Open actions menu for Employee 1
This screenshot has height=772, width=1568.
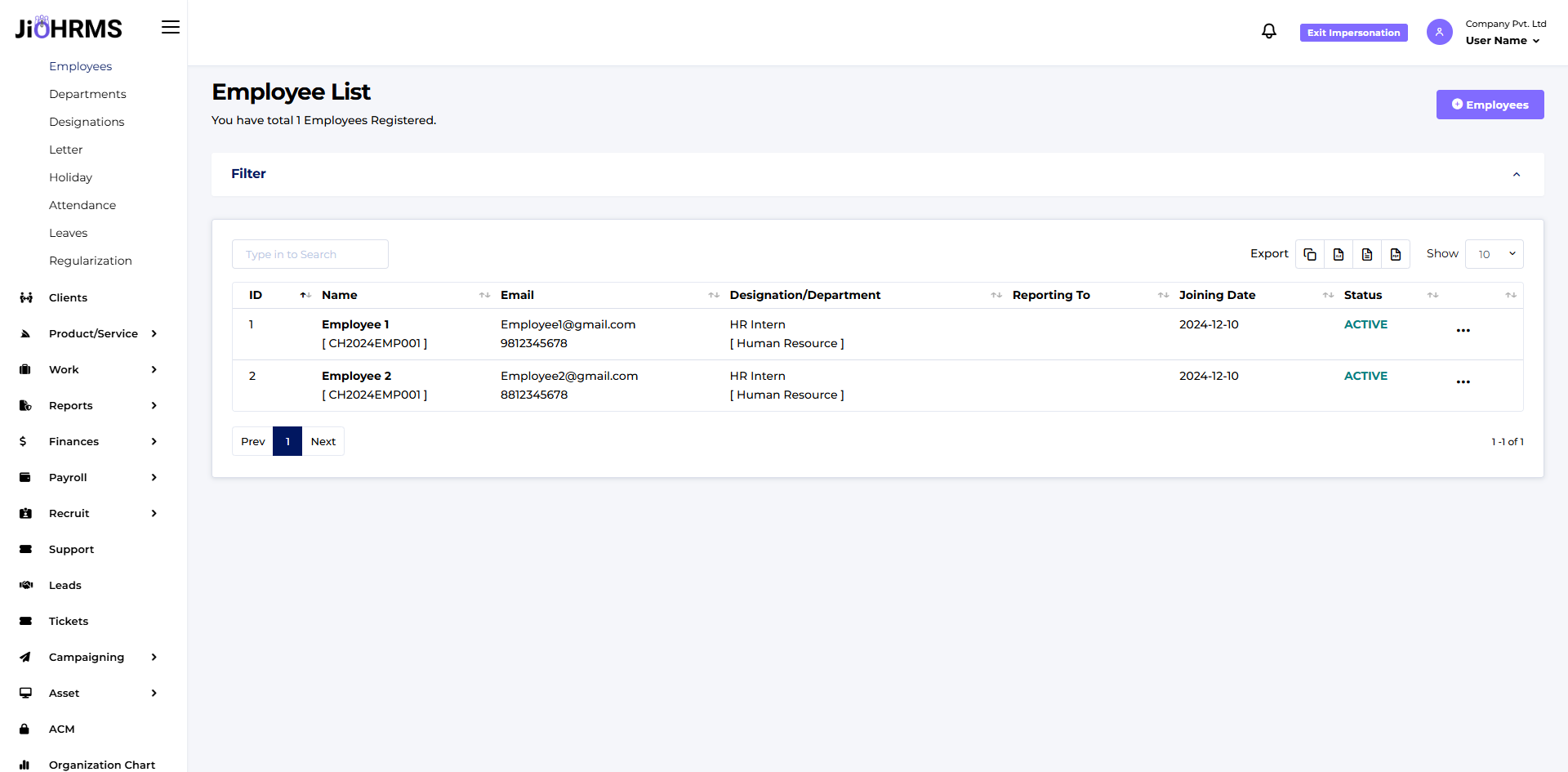click(x=1463, y=331)
